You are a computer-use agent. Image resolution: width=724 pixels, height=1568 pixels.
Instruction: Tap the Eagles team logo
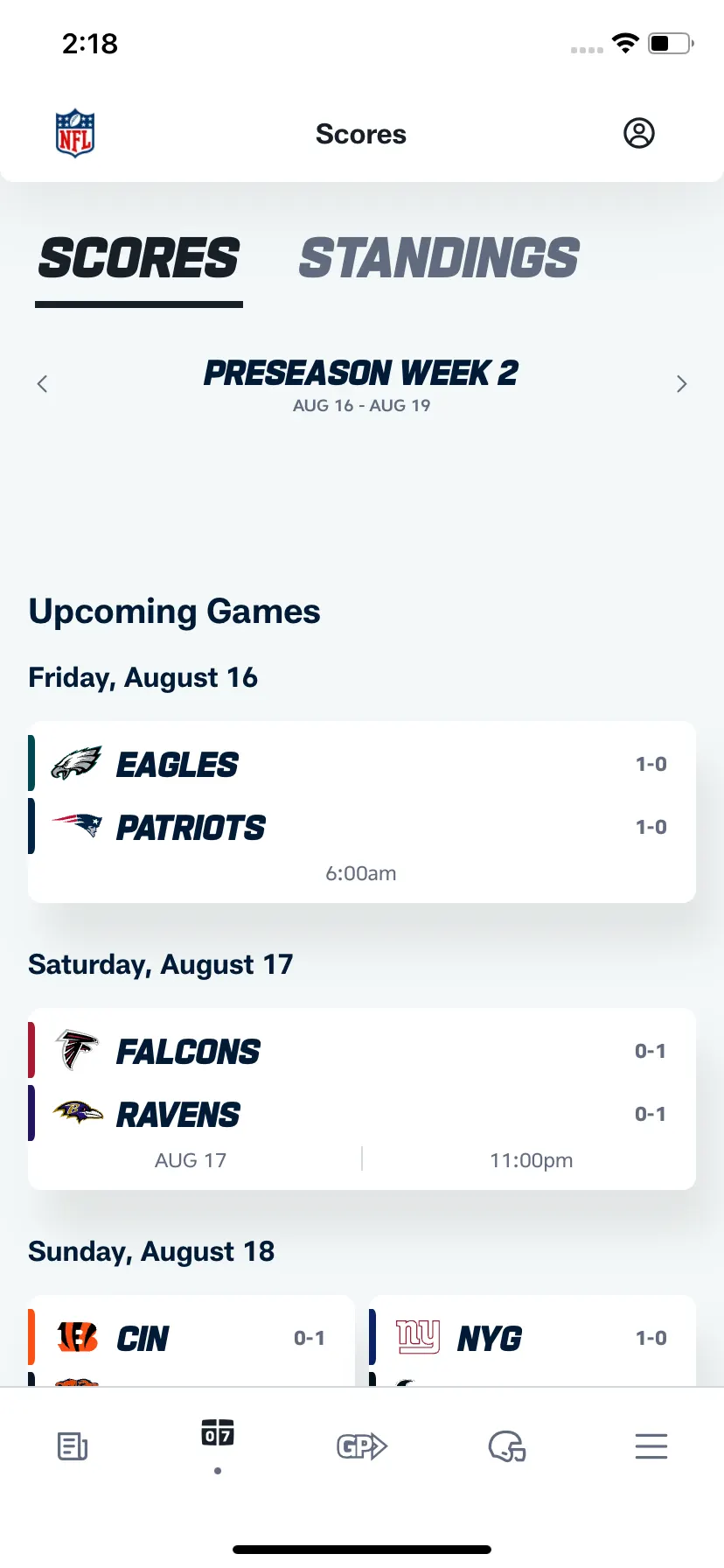(x=77, y=764)
